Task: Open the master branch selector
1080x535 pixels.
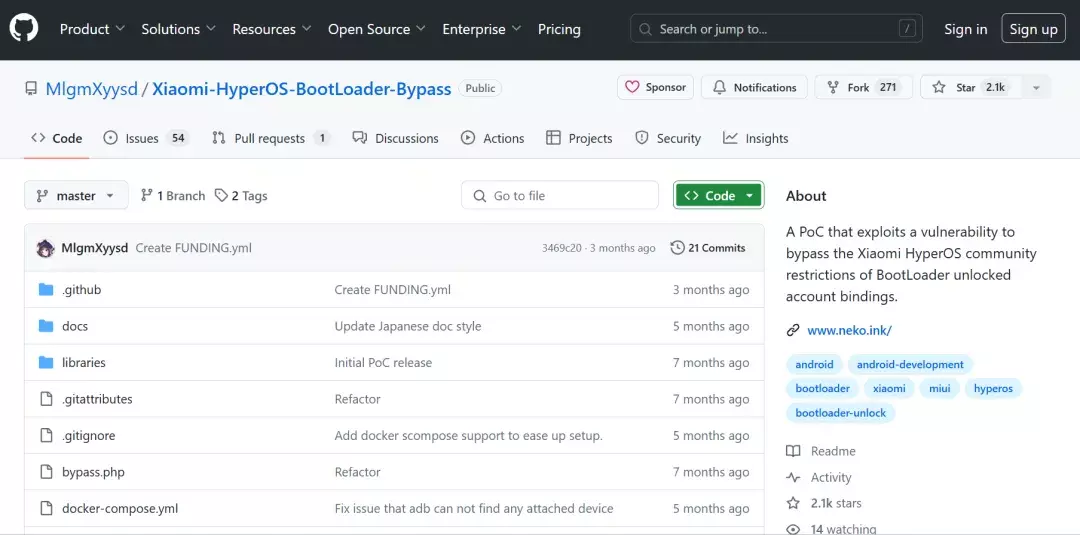Action: (76, 196)
